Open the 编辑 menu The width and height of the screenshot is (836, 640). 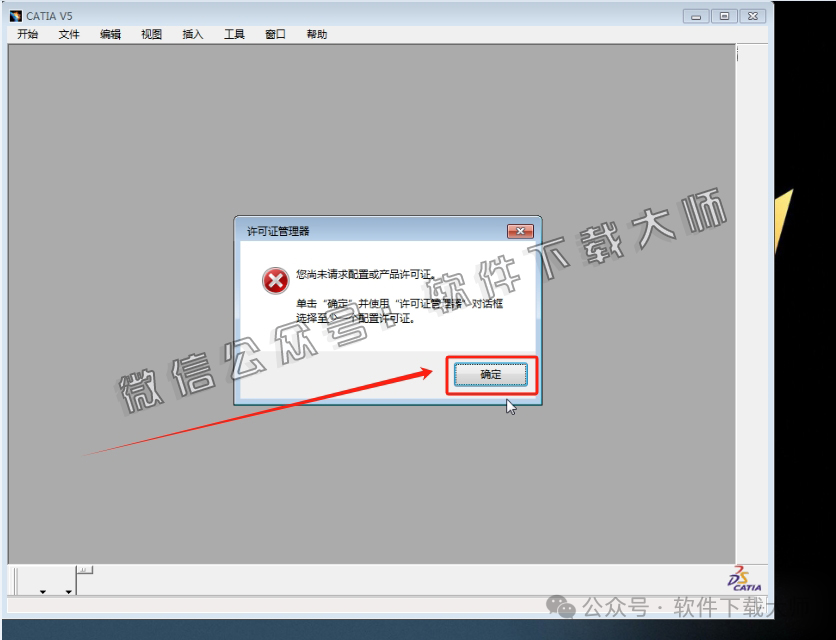point(109,33)
